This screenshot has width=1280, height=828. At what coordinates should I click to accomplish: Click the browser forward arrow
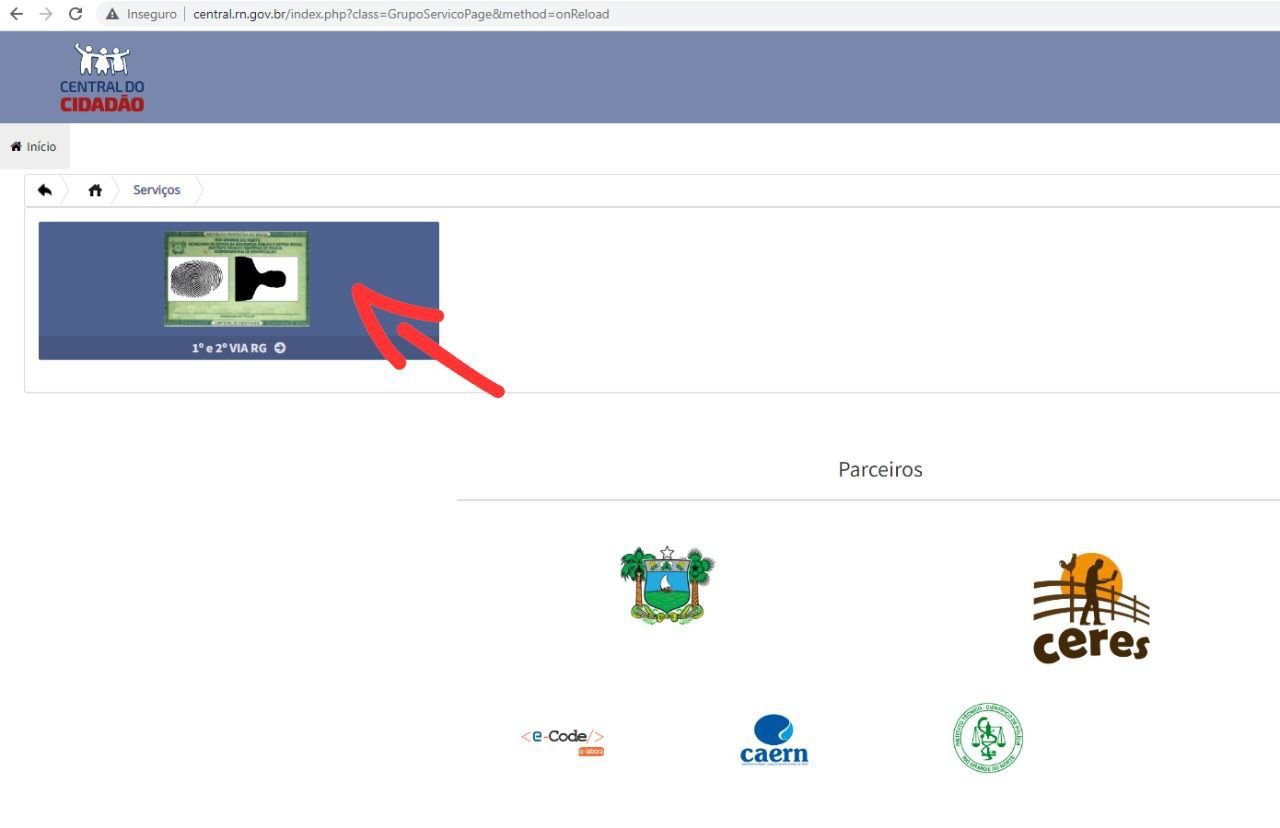click(x=45, y=14)
